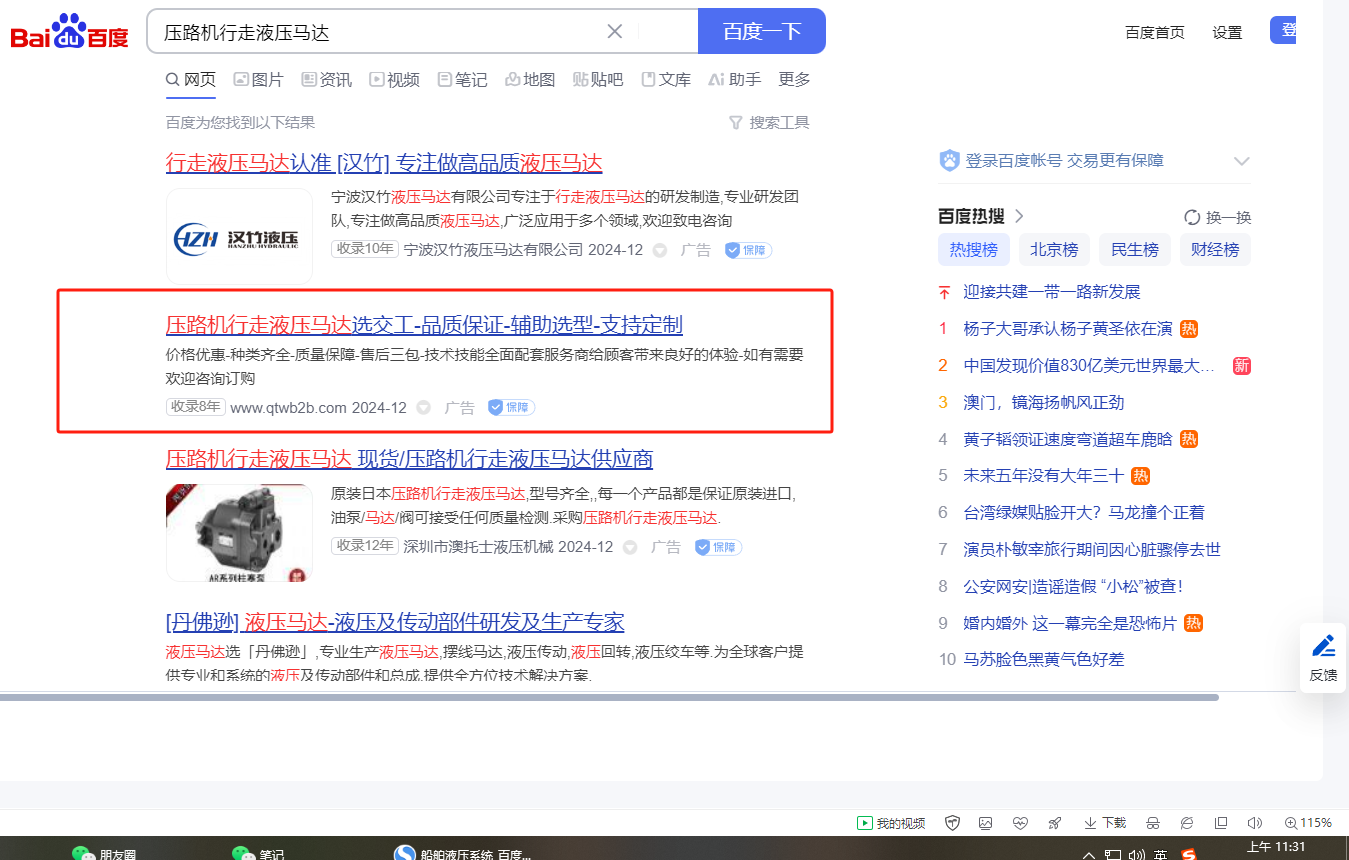
Task: Open result 行走液压马达认准 [汉竹]
Action: pyautogui.click(x=384, y=163)
